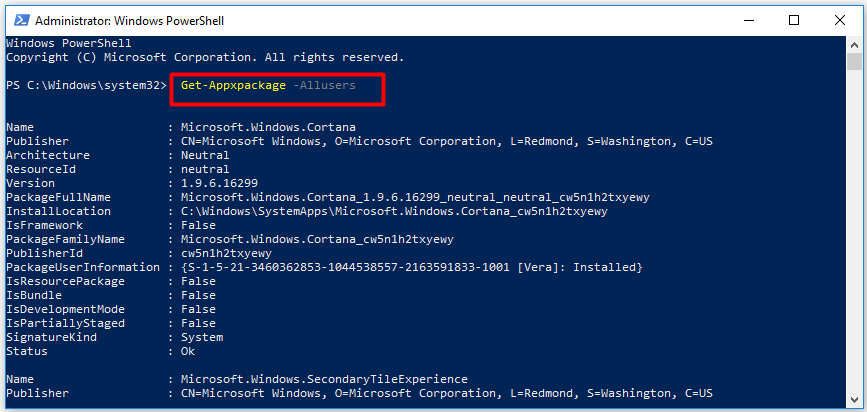The height and width of the screenshot is (412, 867).
Task: Click the SignatureKind System value
Action: coord(202,337)
